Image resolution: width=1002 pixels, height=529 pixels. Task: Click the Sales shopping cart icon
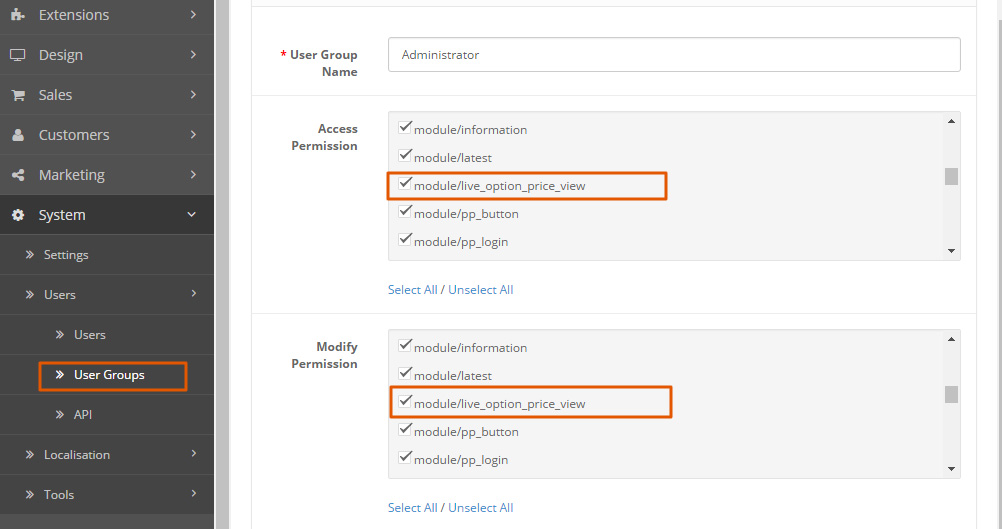click(x=18, y=95)
